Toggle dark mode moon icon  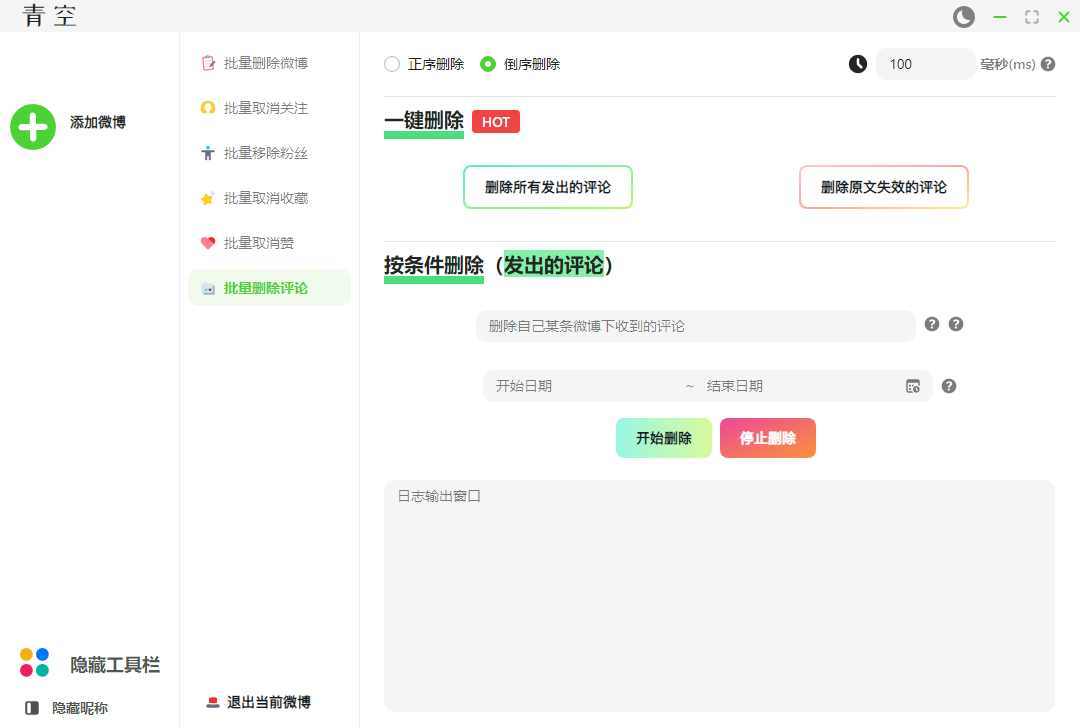[964, 17]
